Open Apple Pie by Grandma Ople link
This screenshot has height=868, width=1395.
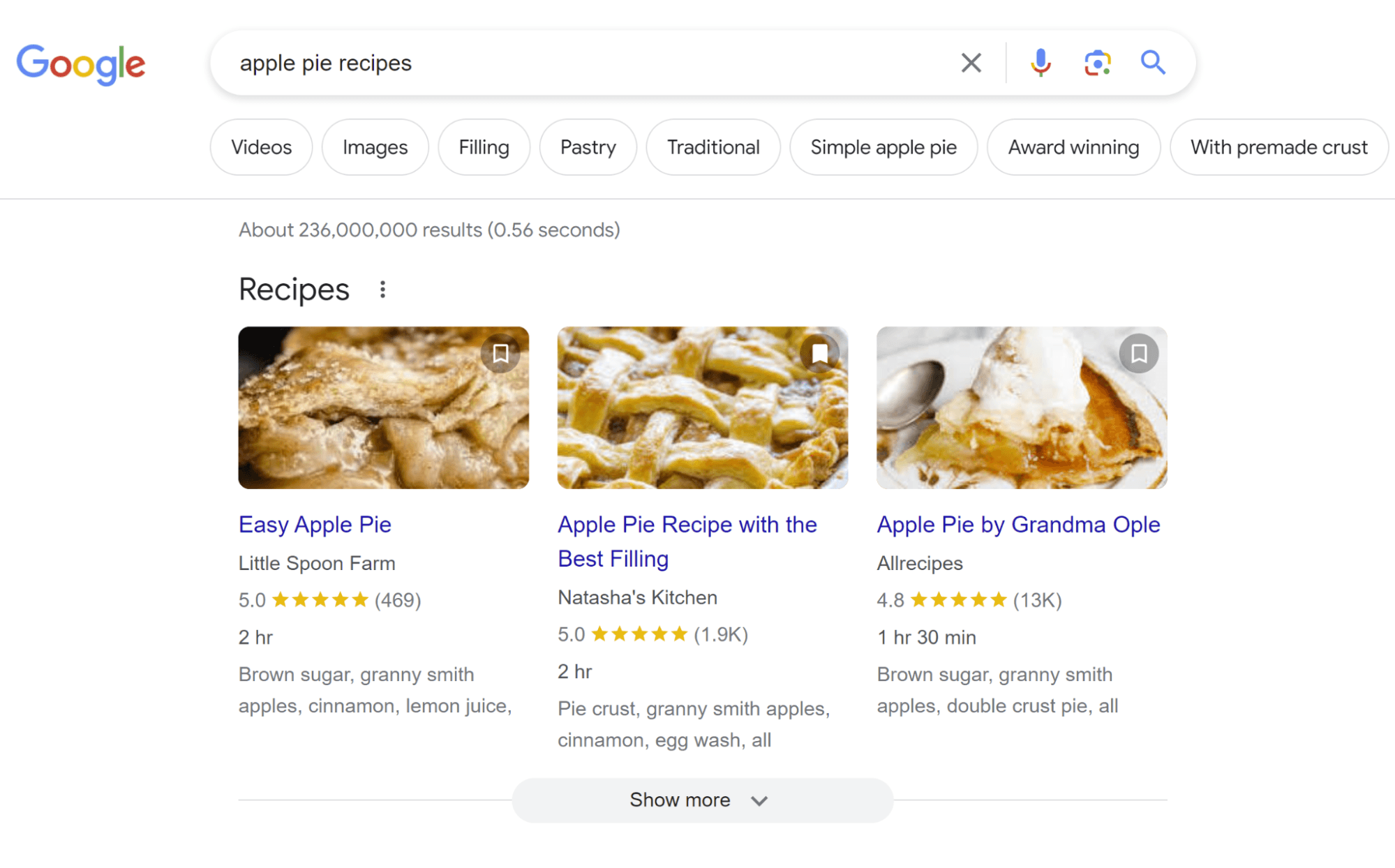(x=1018, y=525)
